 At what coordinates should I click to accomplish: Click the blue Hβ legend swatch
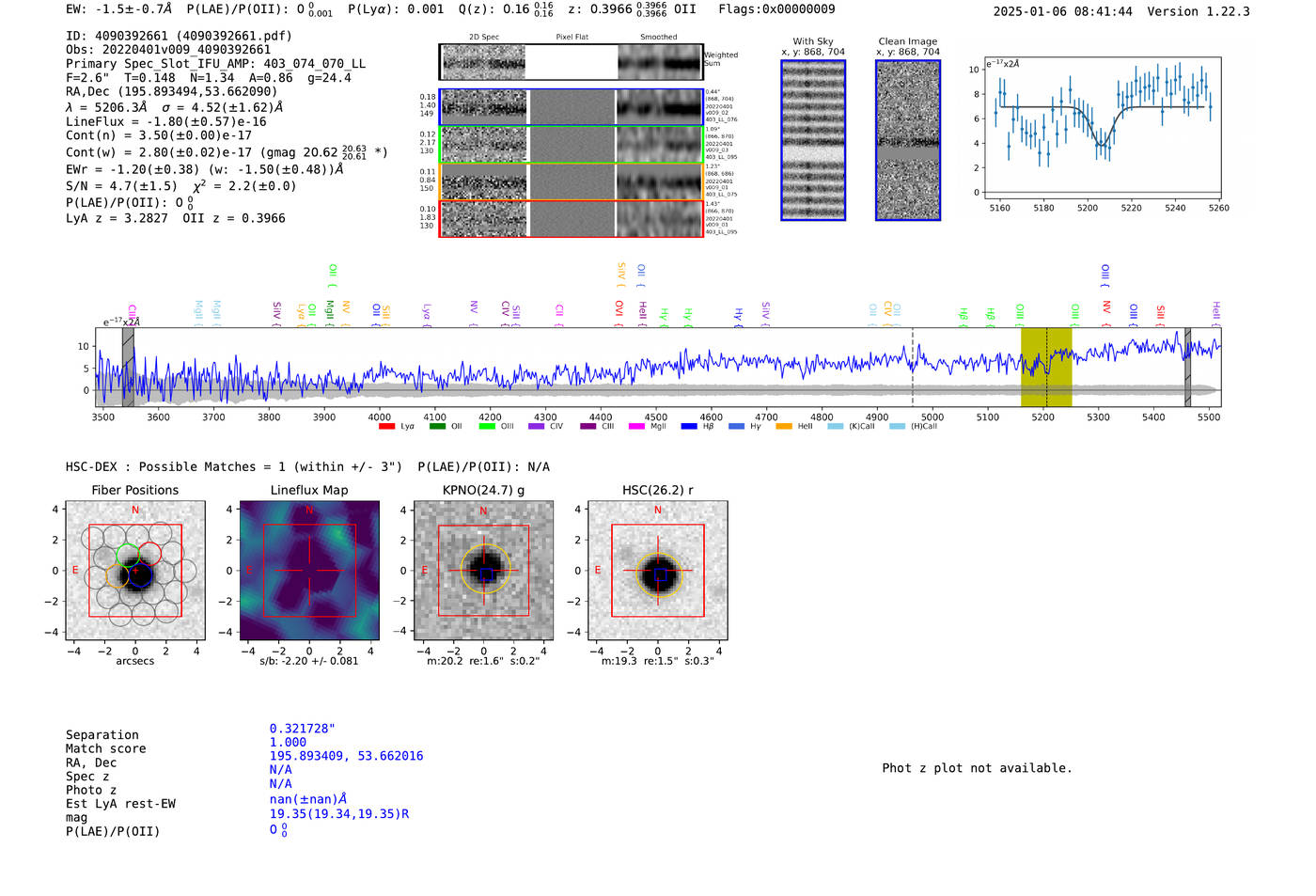tap(689, 427)
